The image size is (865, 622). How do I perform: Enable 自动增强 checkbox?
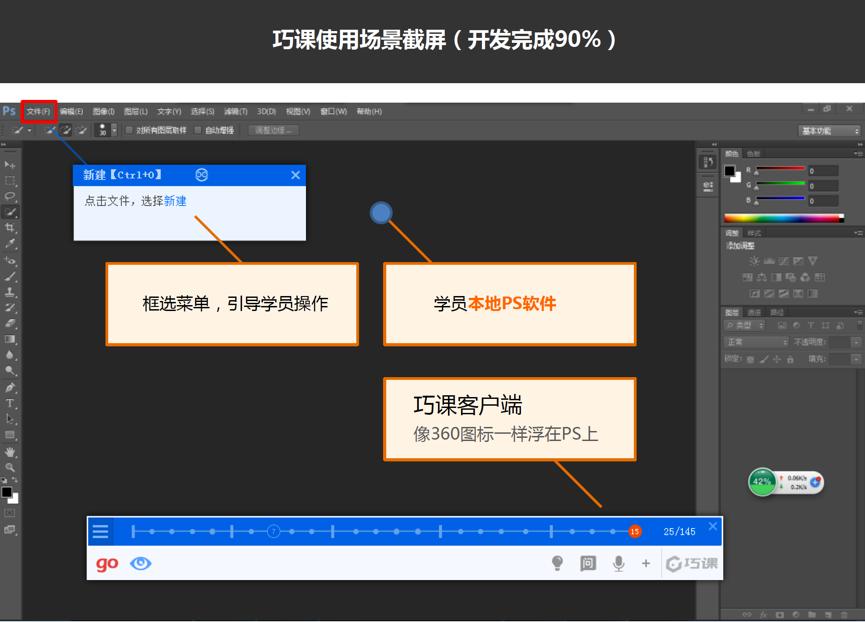[198, 130]
